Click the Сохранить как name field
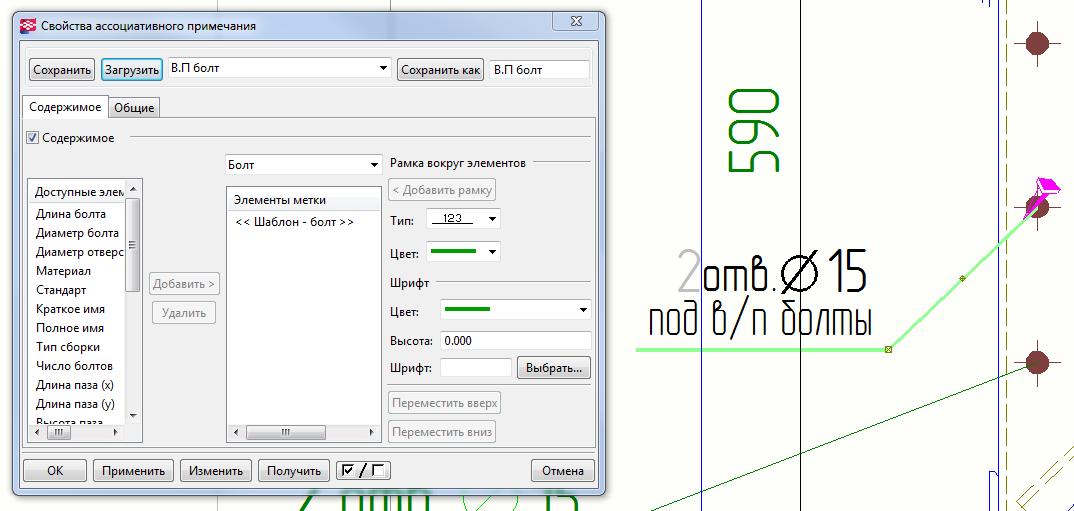The image size is (1074, 511). [540, 70]
